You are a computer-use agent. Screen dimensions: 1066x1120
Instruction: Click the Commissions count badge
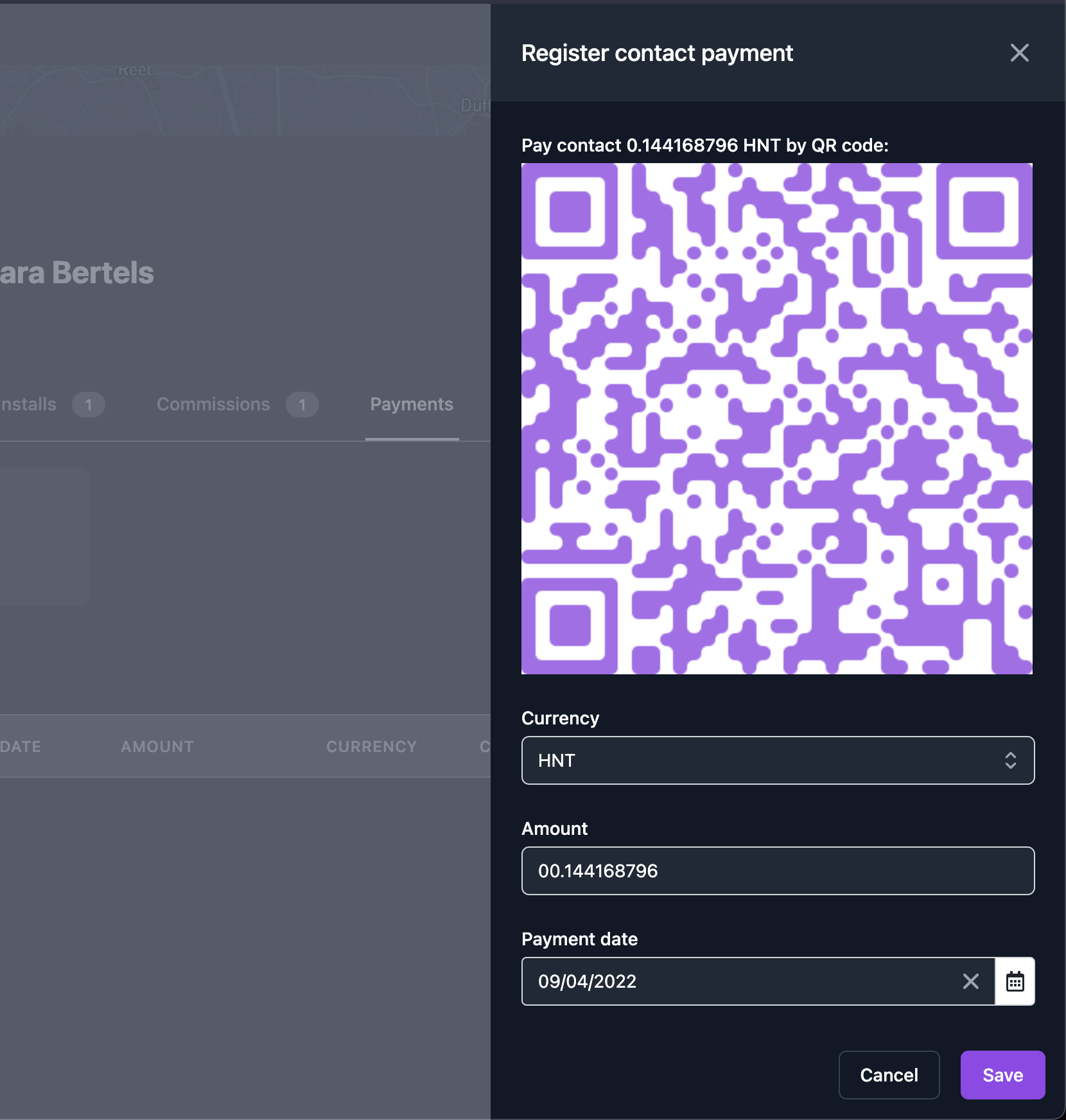coord(302,405)
